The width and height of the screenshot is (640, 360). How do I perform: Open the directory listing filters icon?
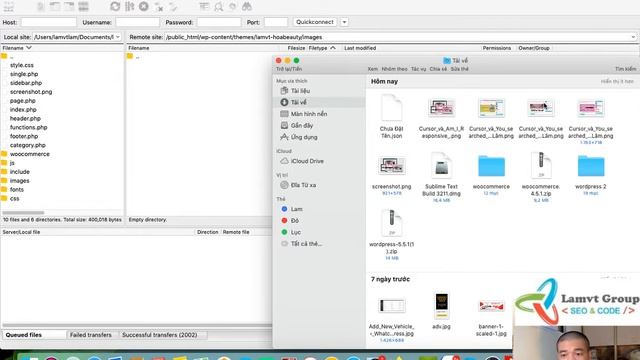click(204, 7)
